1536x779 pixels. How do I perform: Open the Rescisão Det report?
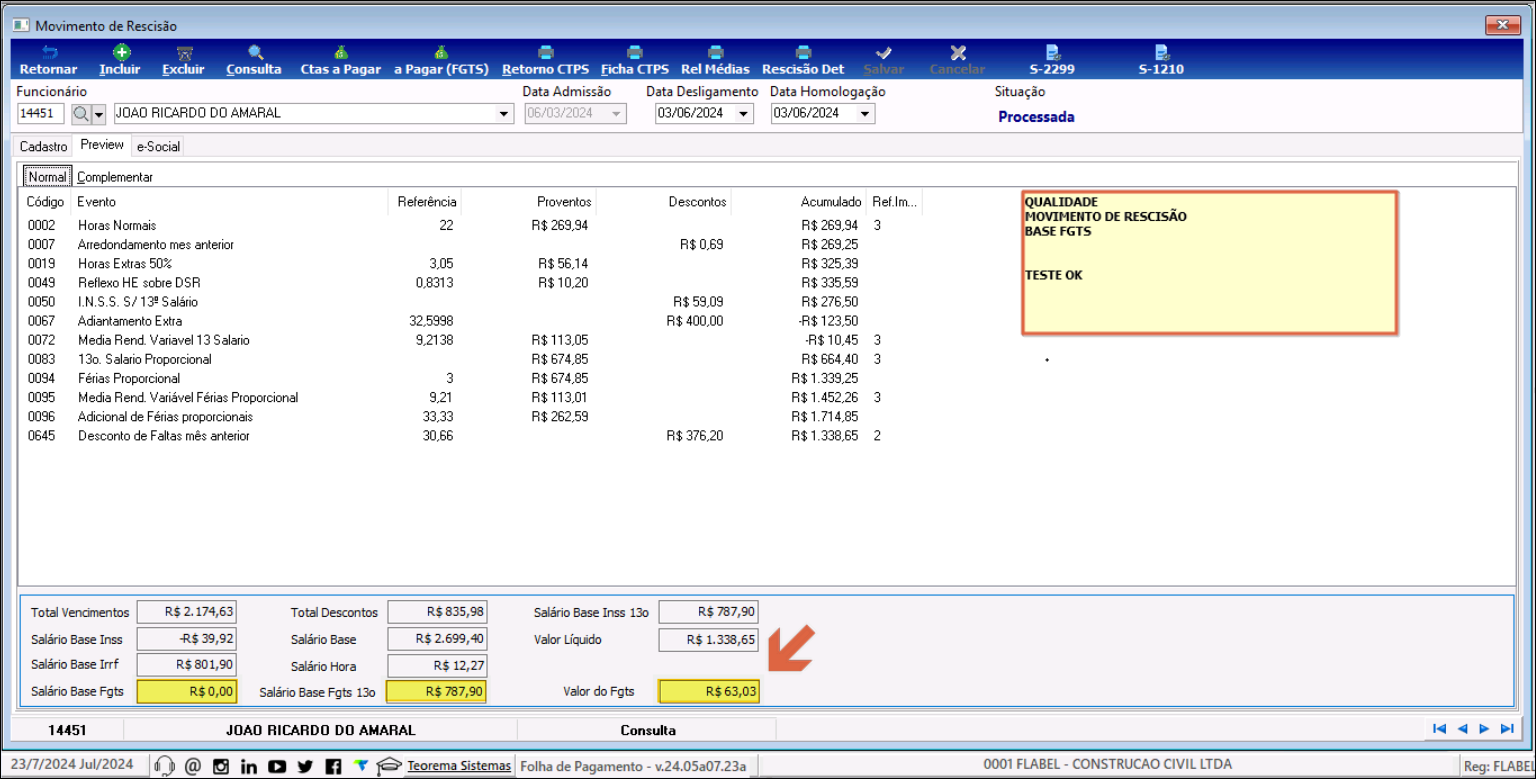click(803, 60)
